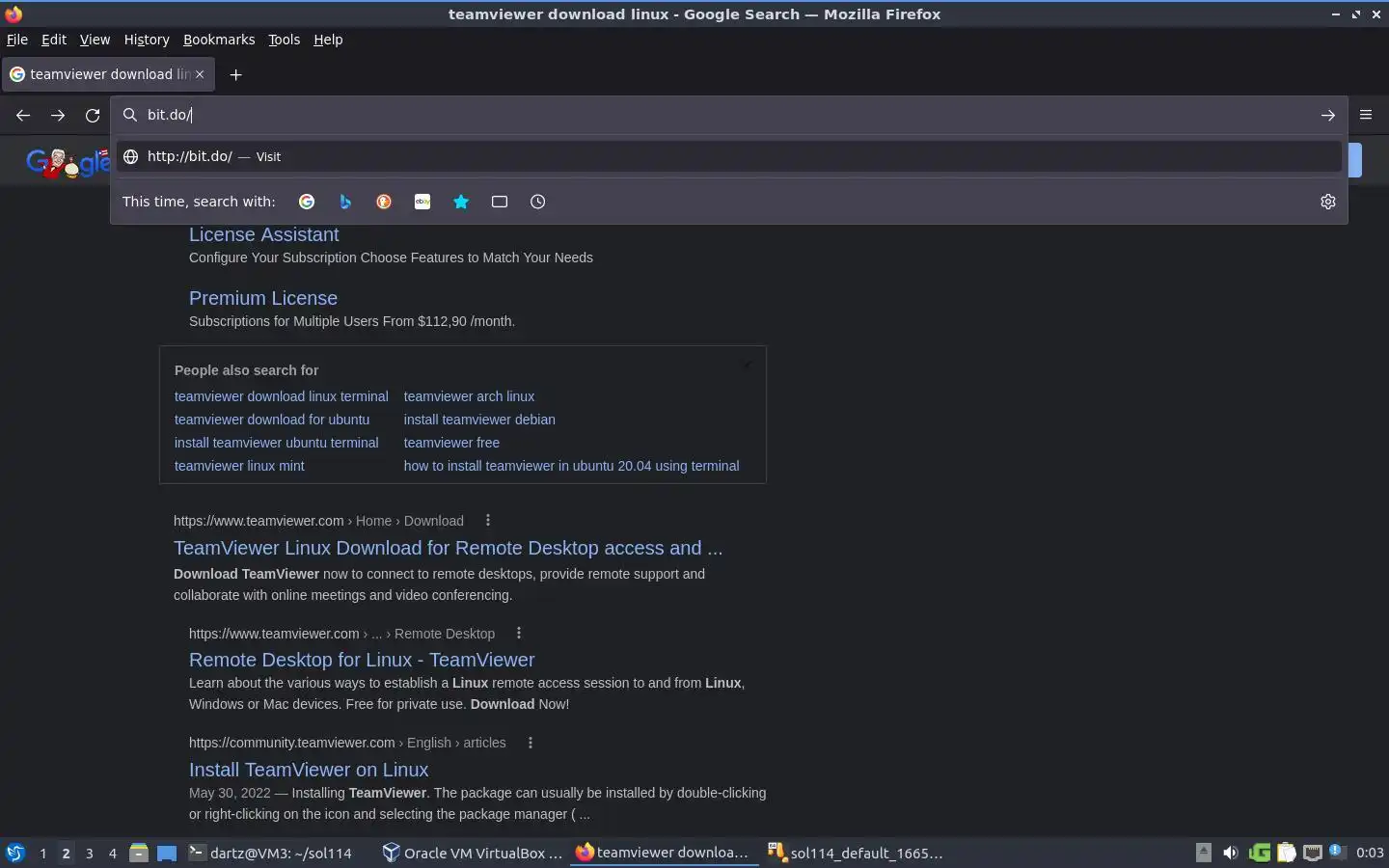Open teamviewer linux mint suggestion

coord(239,466)
